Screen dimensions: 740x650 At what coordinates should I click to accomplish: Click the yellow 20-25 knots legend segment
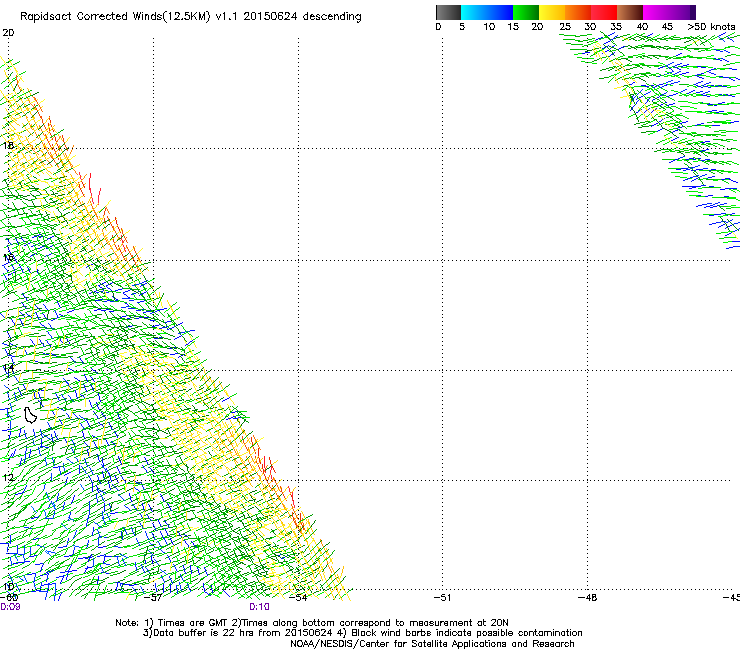click(552, 12)
